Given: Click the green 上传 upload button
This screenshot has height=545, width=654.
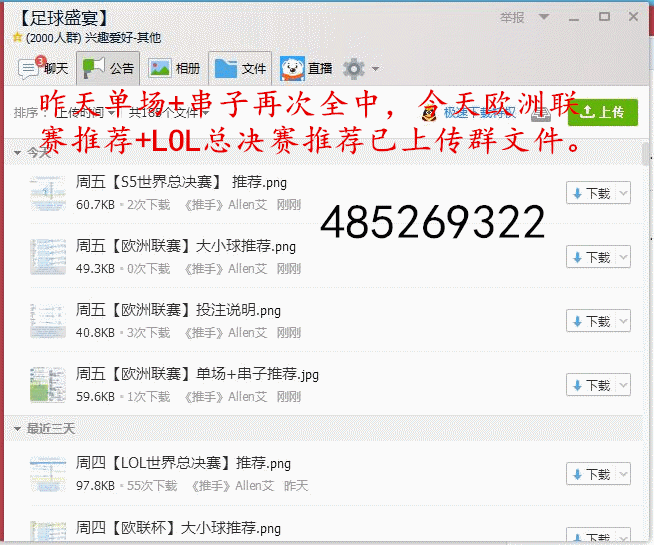Looking at the screenshot, I should (x=603, y=112).
